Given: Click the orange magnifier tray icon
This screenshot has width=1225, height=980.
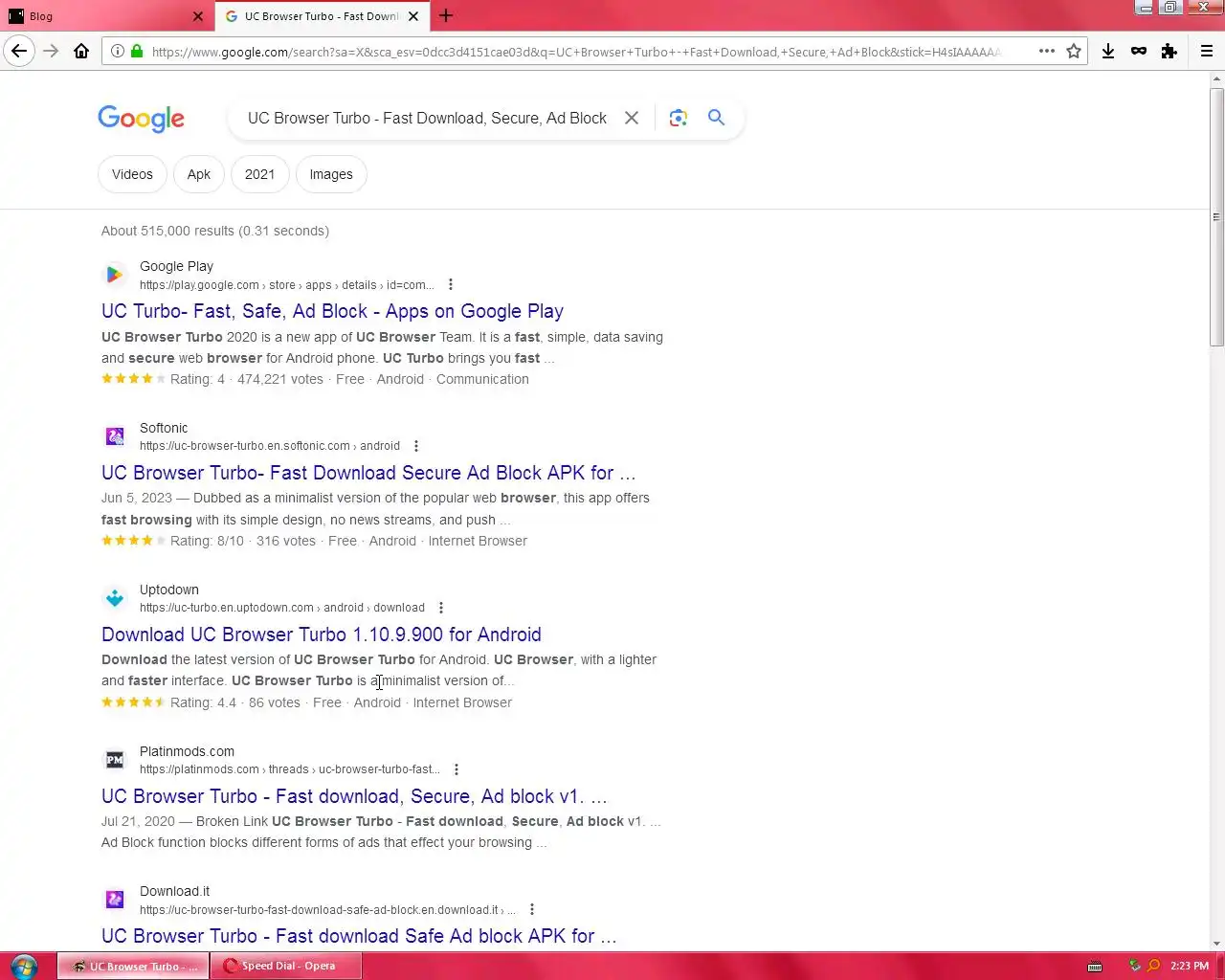Looking at the screenshot, I should 1153,966.
